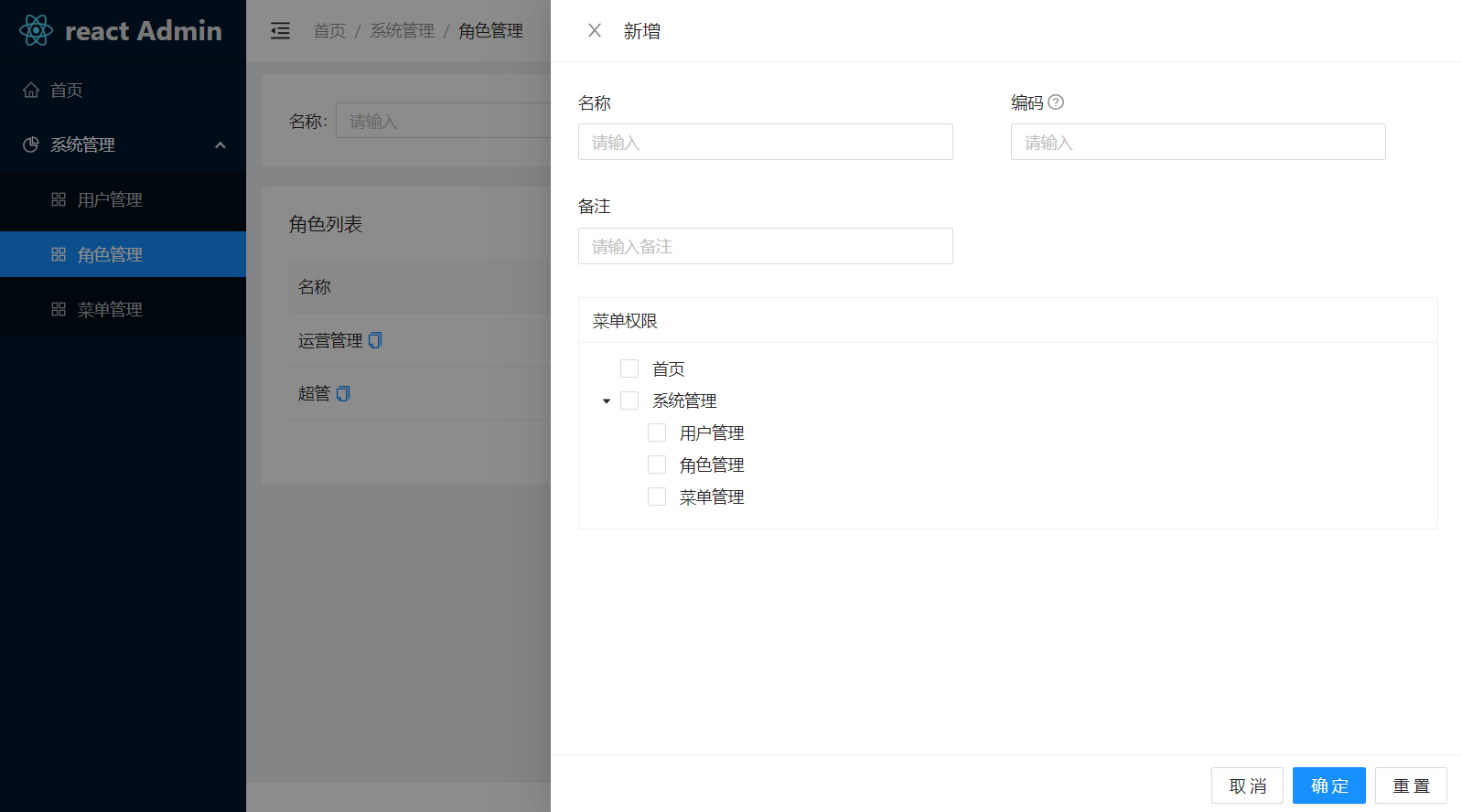Image resolution: width=1462 pixels, height=812 pixels.
Task: Click the grid icon of 菜单管理
Action: point(59,309)
